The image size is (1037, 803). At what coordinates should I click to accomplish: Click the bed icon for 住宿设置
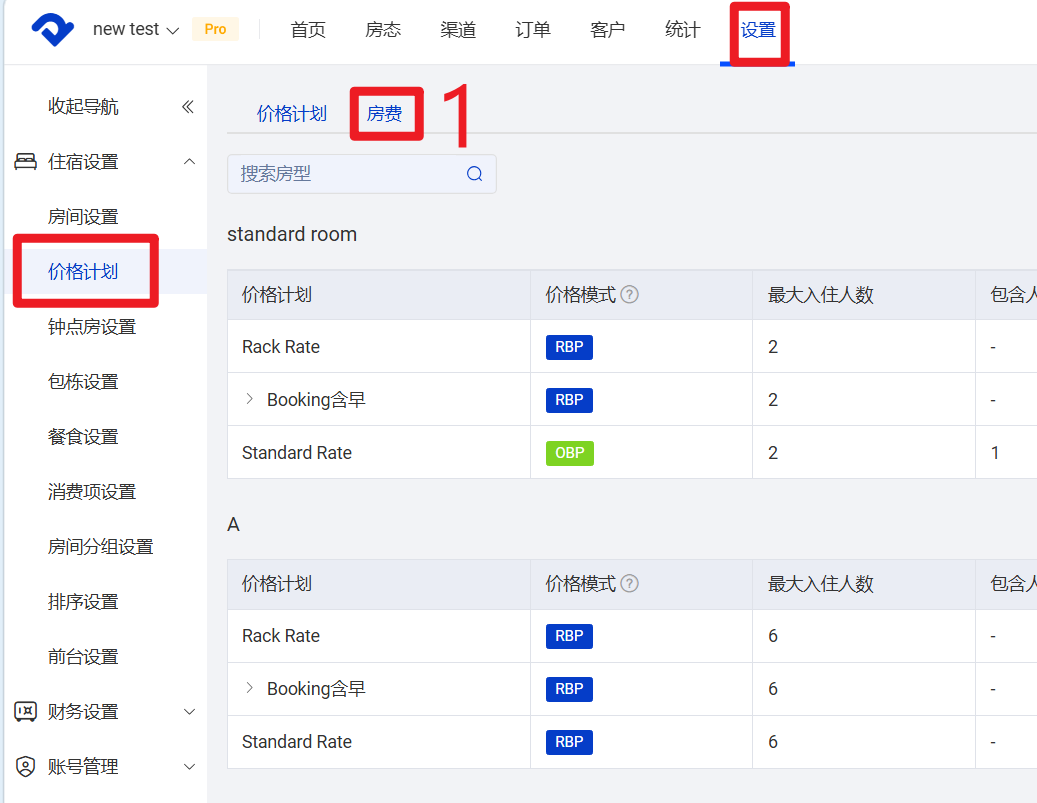25,161
